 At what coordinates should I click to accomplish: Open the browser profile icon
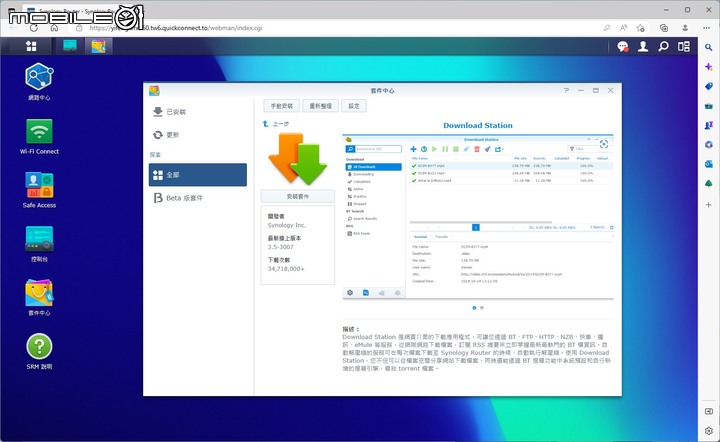[x=685, y=28]
